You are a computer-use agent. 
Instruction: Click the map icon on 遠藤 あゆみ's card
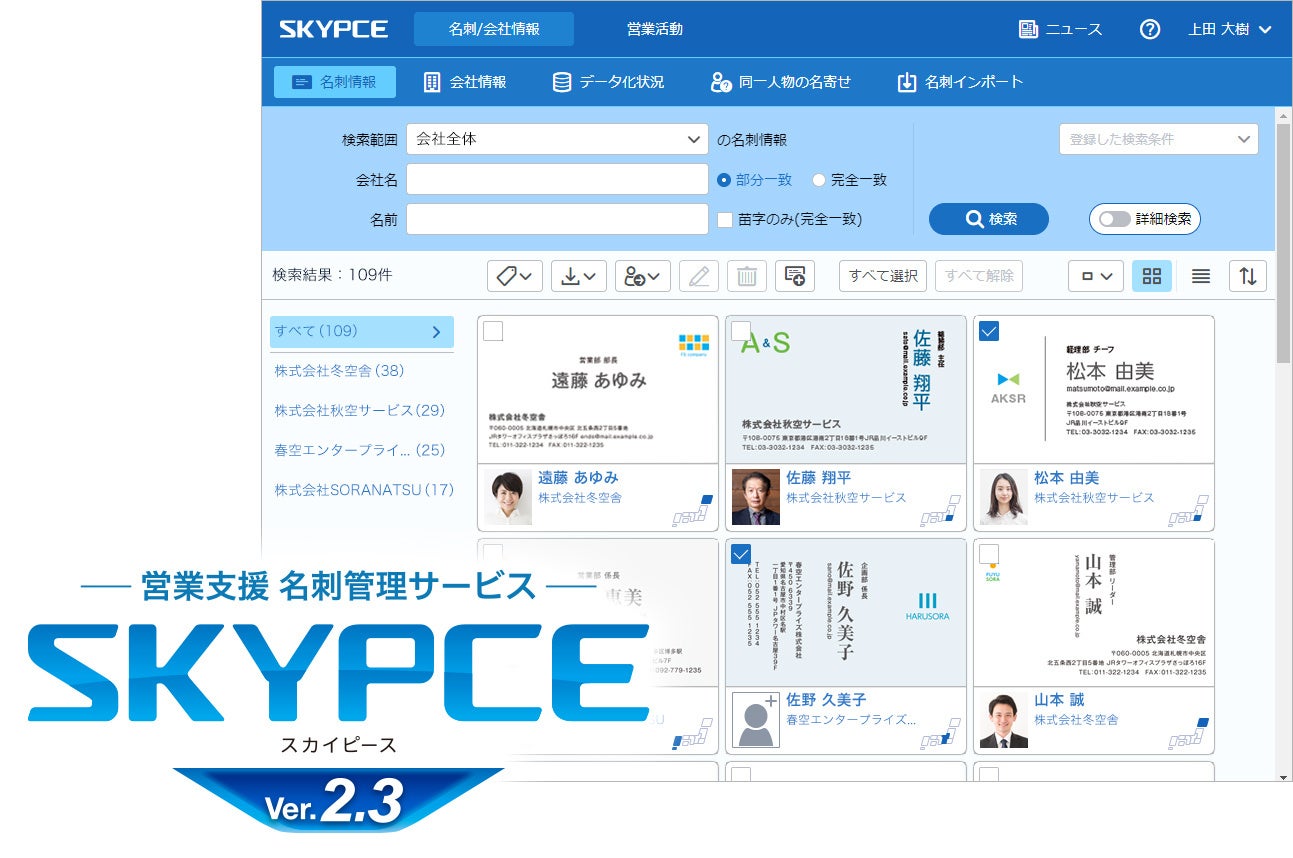pyautogui.click(x=692, y=511)
